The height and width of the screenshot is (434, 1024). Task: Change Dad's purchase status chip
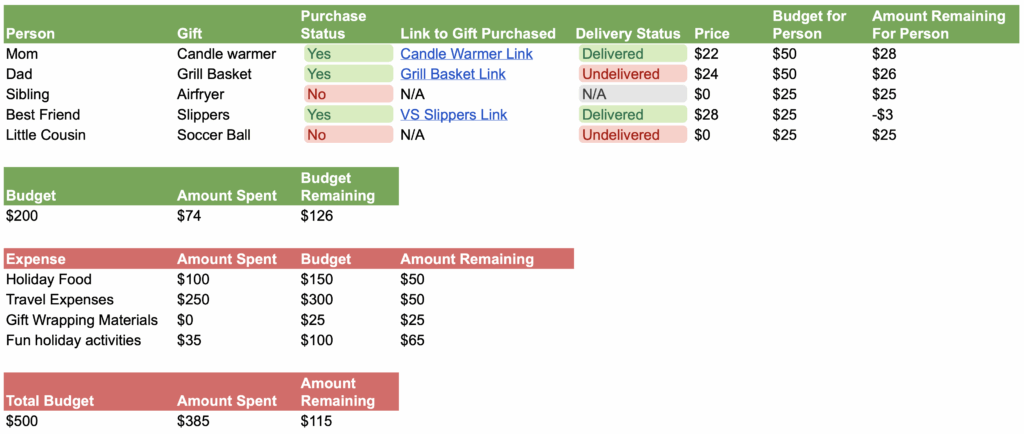347,74
